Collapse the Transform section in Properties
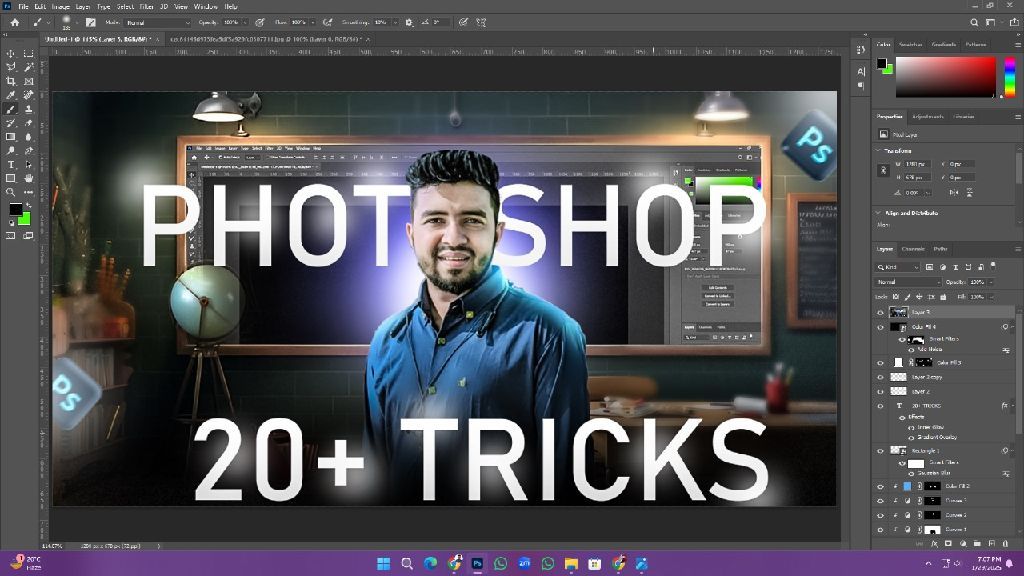 click(879, 151)
